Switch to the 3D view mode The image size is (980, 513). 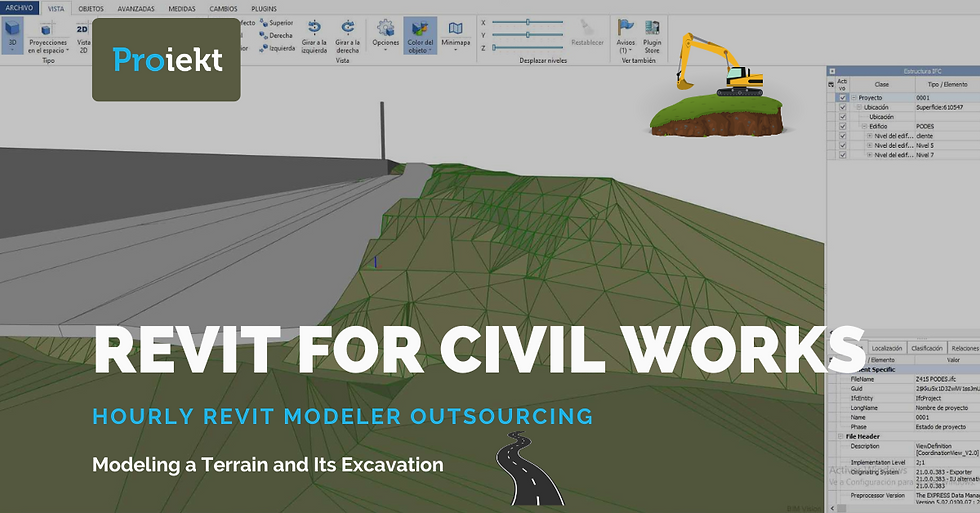coord(12,35)
